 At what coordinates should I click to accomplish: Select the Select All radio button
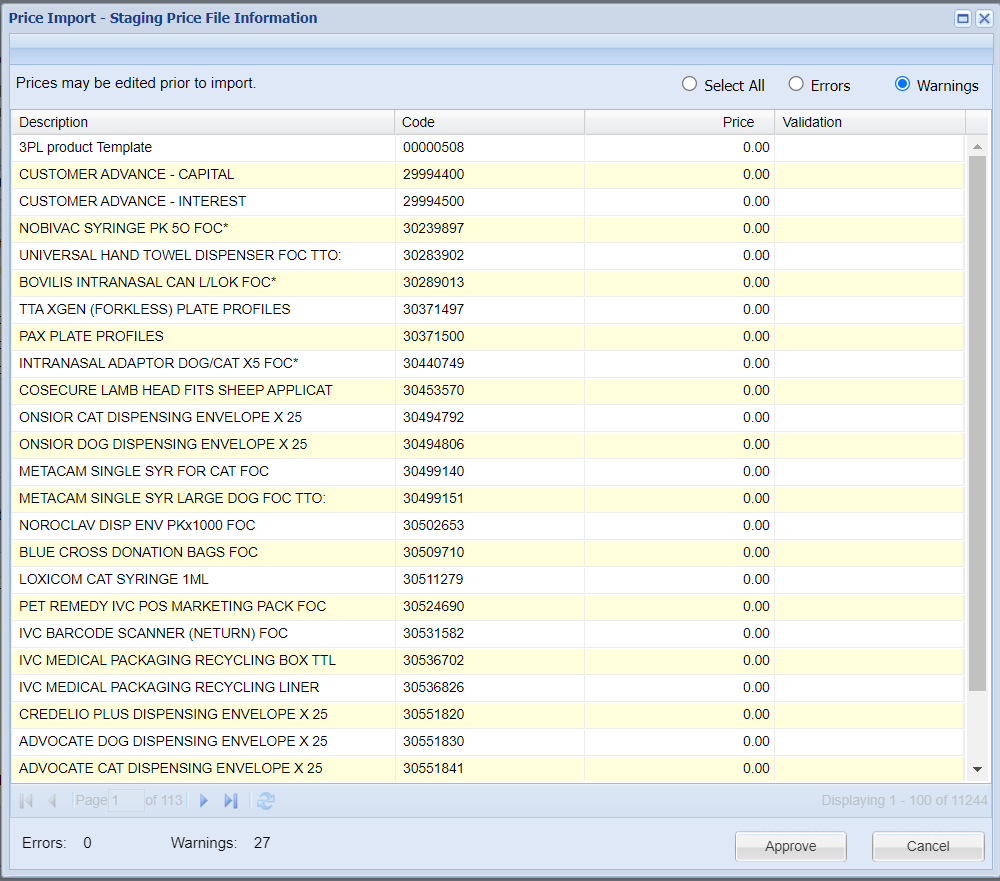[x=689, y=85]
